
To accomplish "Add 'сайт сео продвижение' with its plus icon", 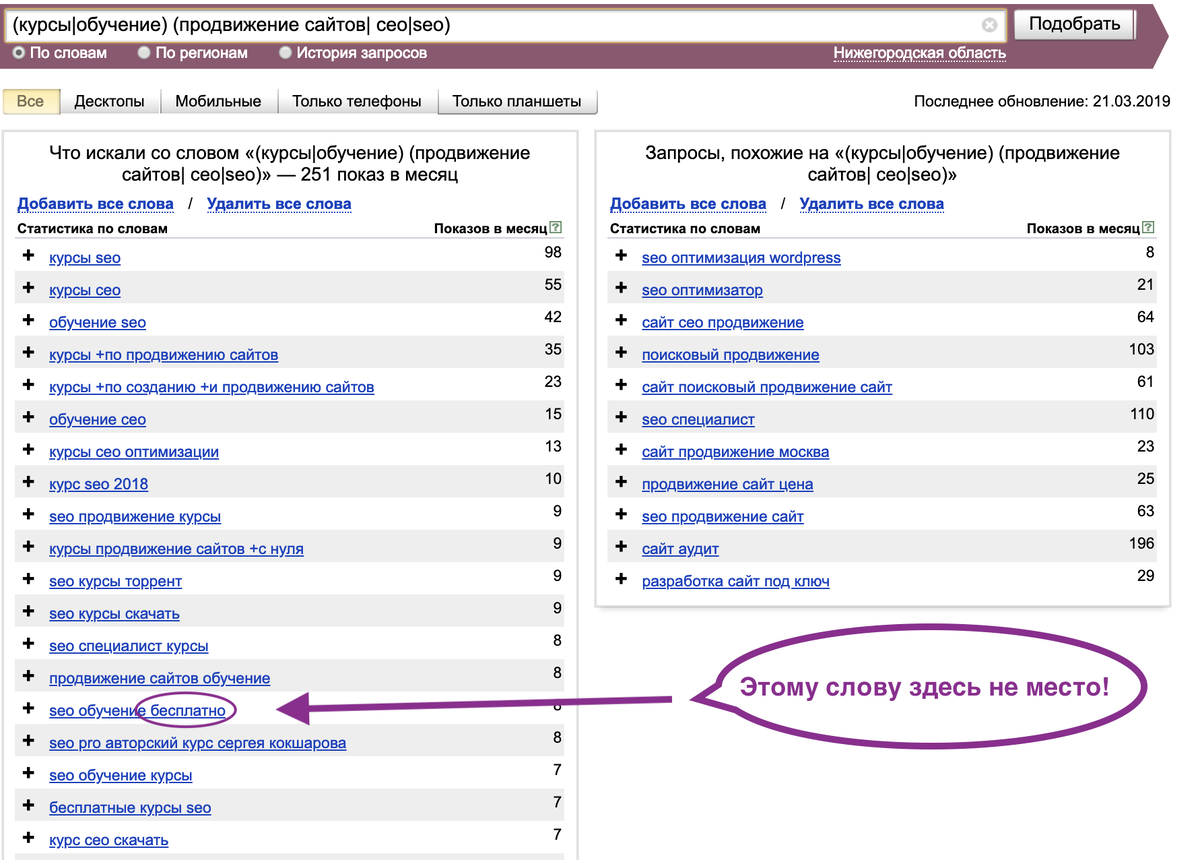I will pyautogui.click(x=622, y=322).
